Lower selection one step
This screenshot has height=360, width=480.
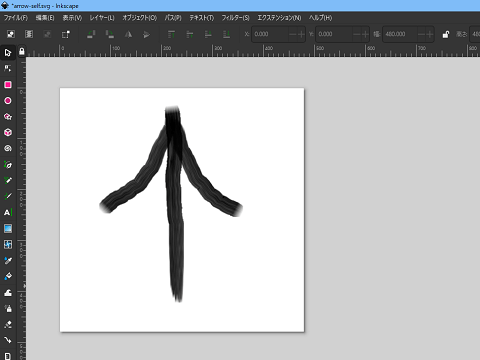click(208, 34)
